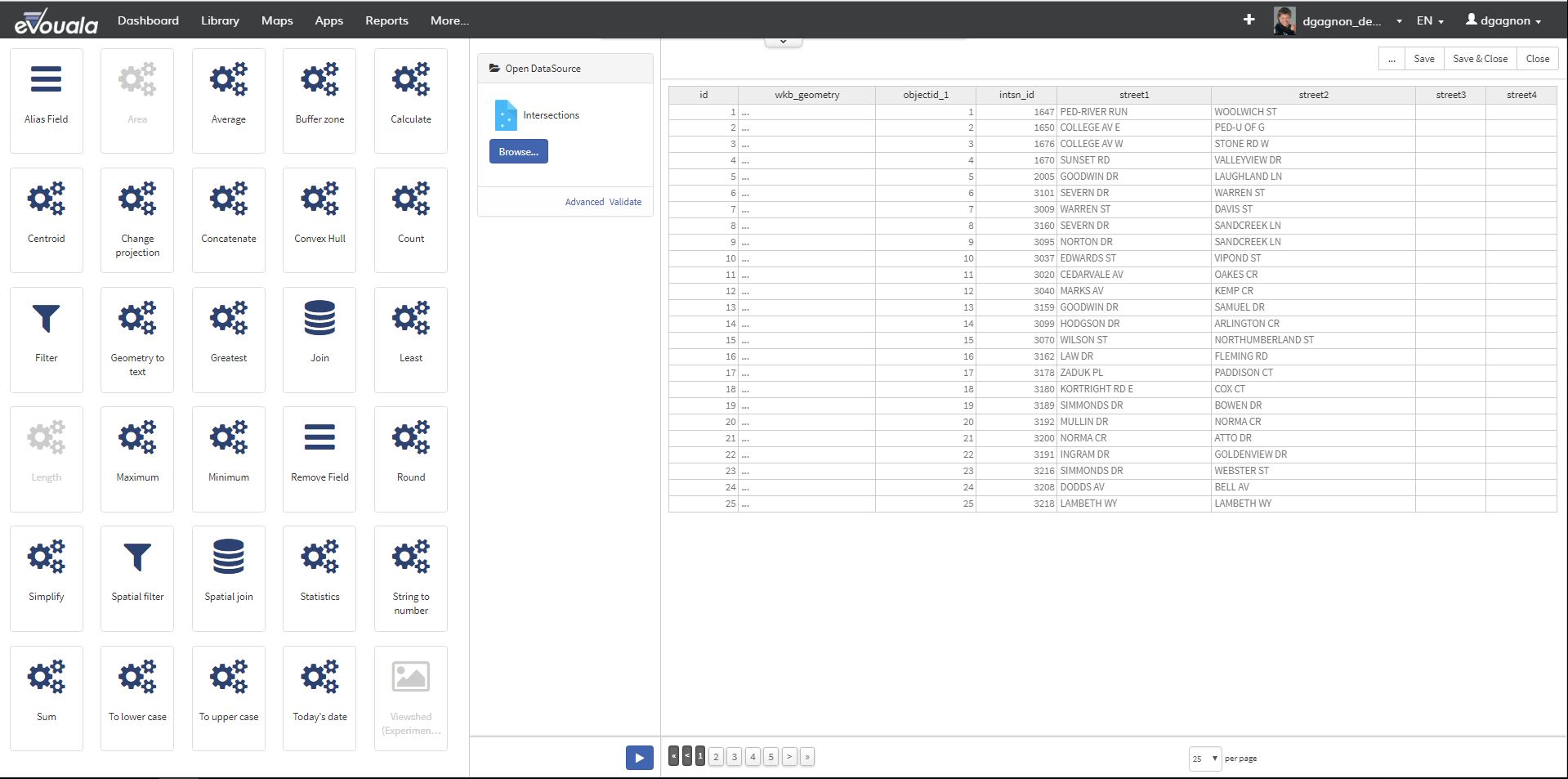1568x779 pixels.
Task: Pick the Remove Field tool
Action: [x=319, y=458]
